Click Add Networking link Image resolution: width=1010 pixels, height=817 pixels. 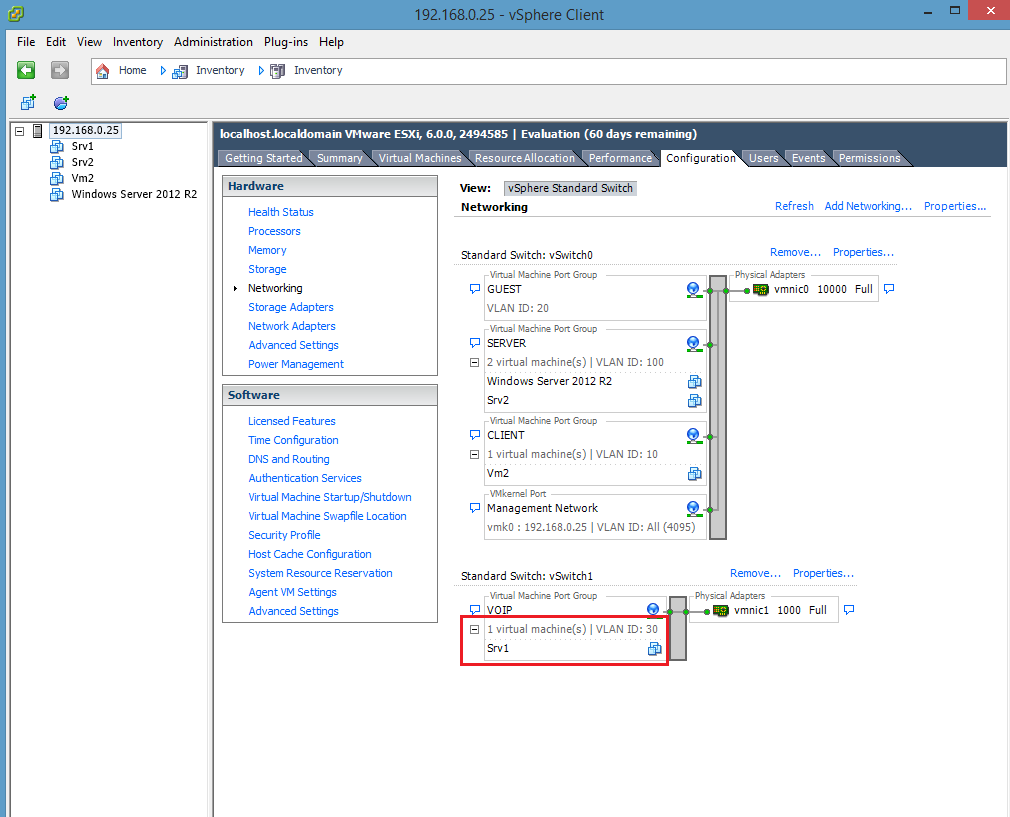tap(868, 206)
